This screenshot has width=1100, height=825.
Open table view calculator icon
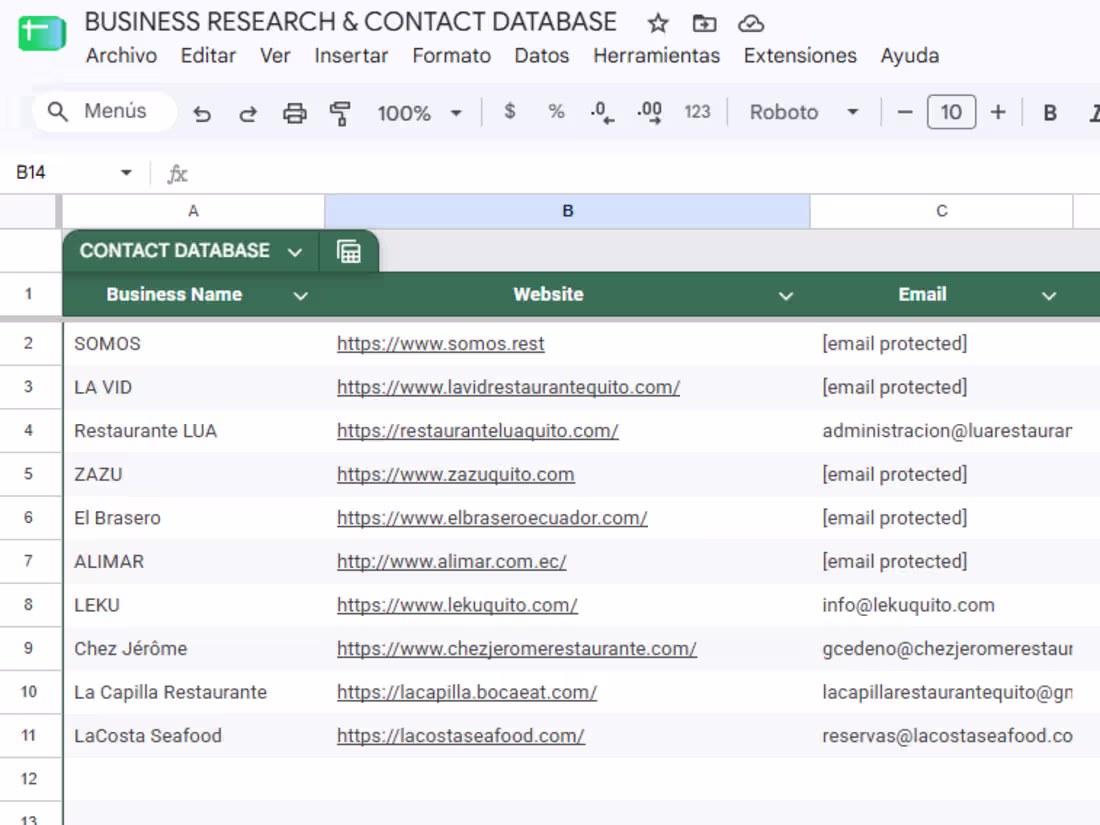pos(349,251)
